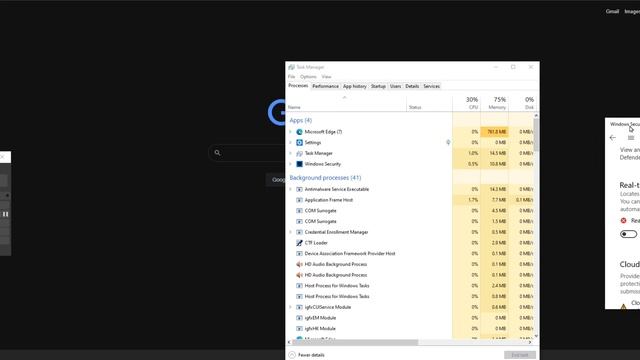Click the Background processes (41) heading

coord(325,178)
